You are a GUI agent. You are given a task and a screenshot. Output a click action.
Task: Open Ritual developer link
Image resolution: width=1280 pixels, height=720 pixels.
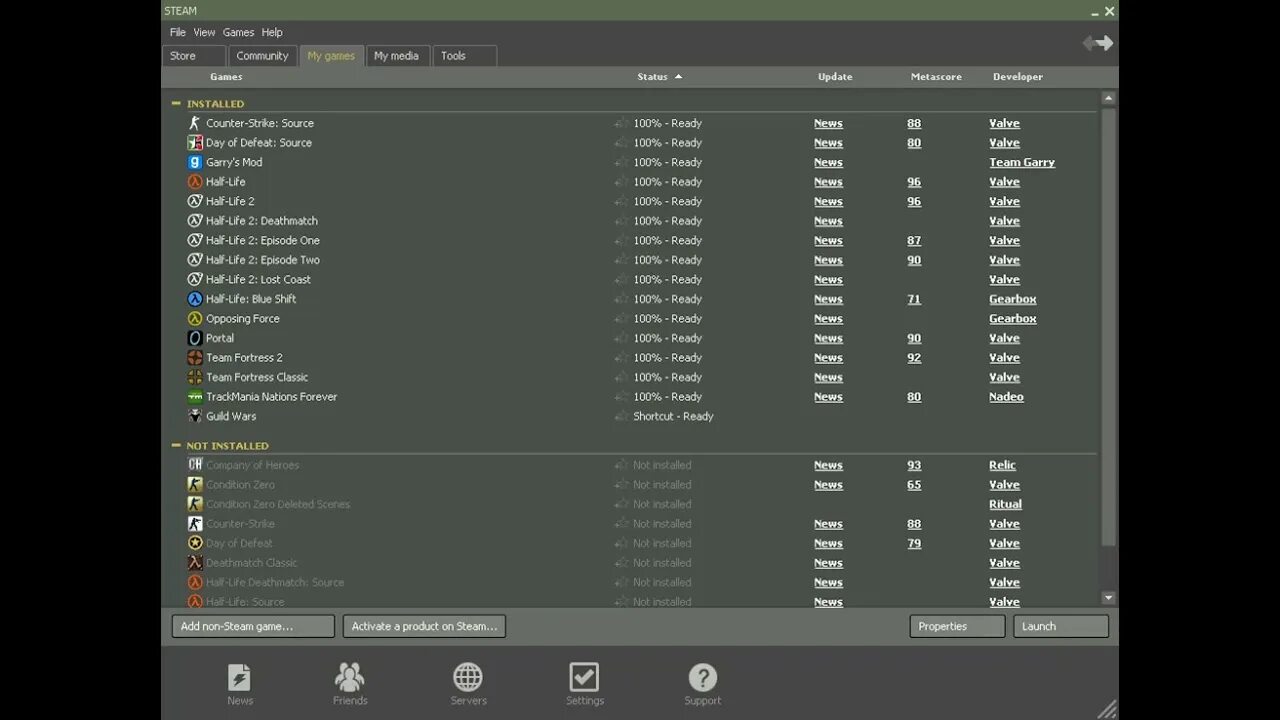pos(1005,504)
